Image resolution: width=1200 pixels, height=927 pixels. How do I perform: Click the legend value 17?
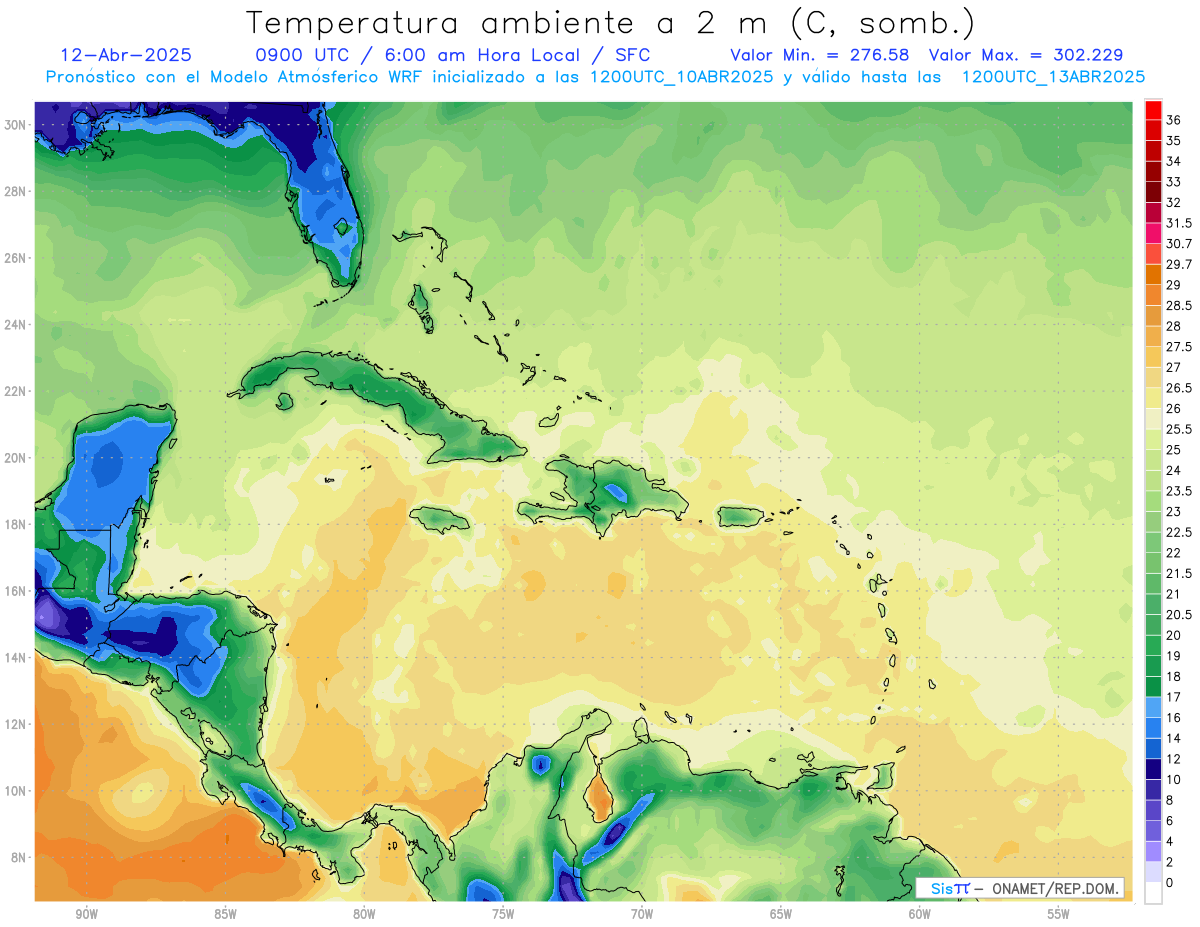(x=1174, y=697)
